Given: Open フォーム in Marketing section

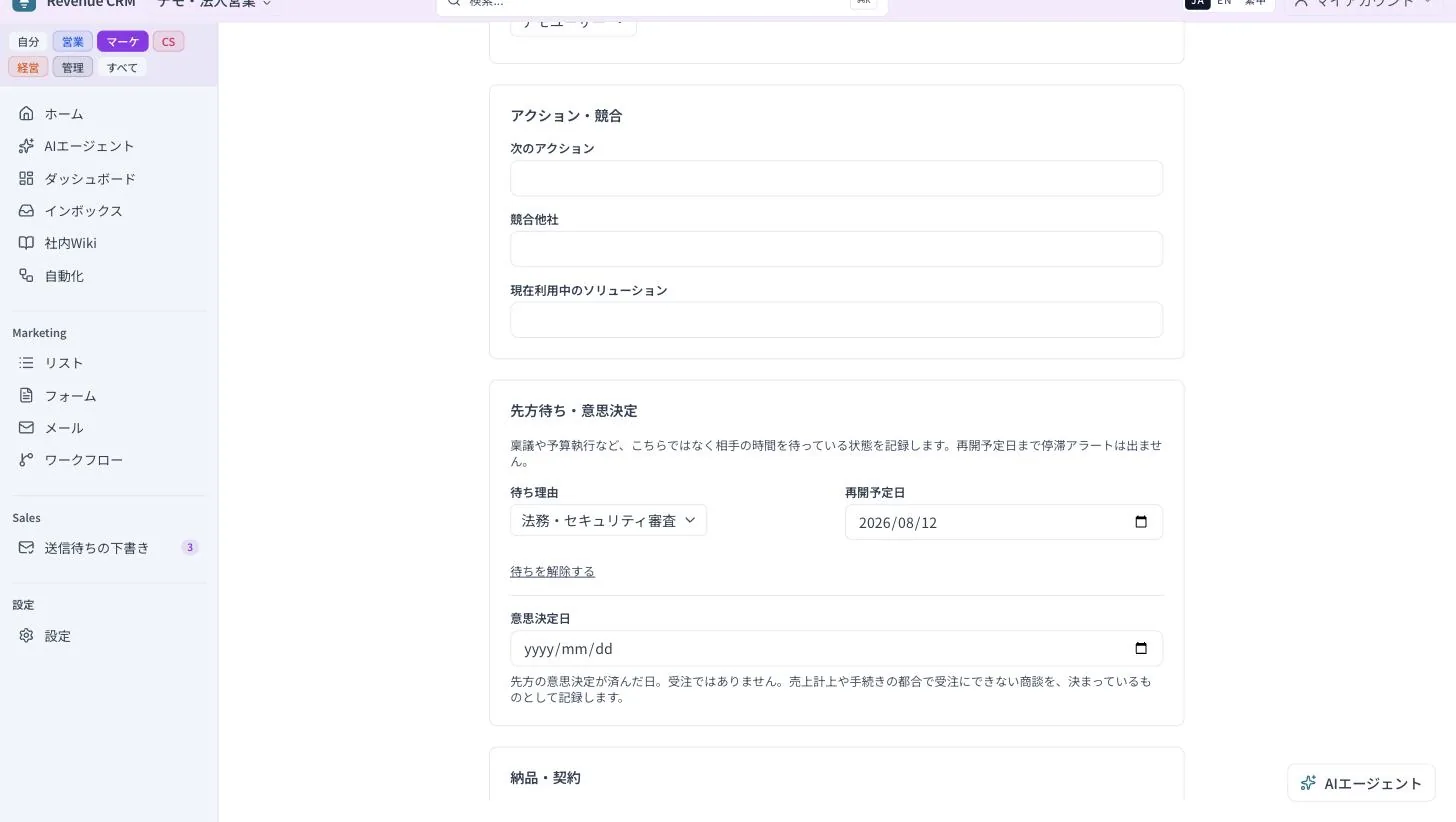Looking at the screenshot, I should 108,395.
